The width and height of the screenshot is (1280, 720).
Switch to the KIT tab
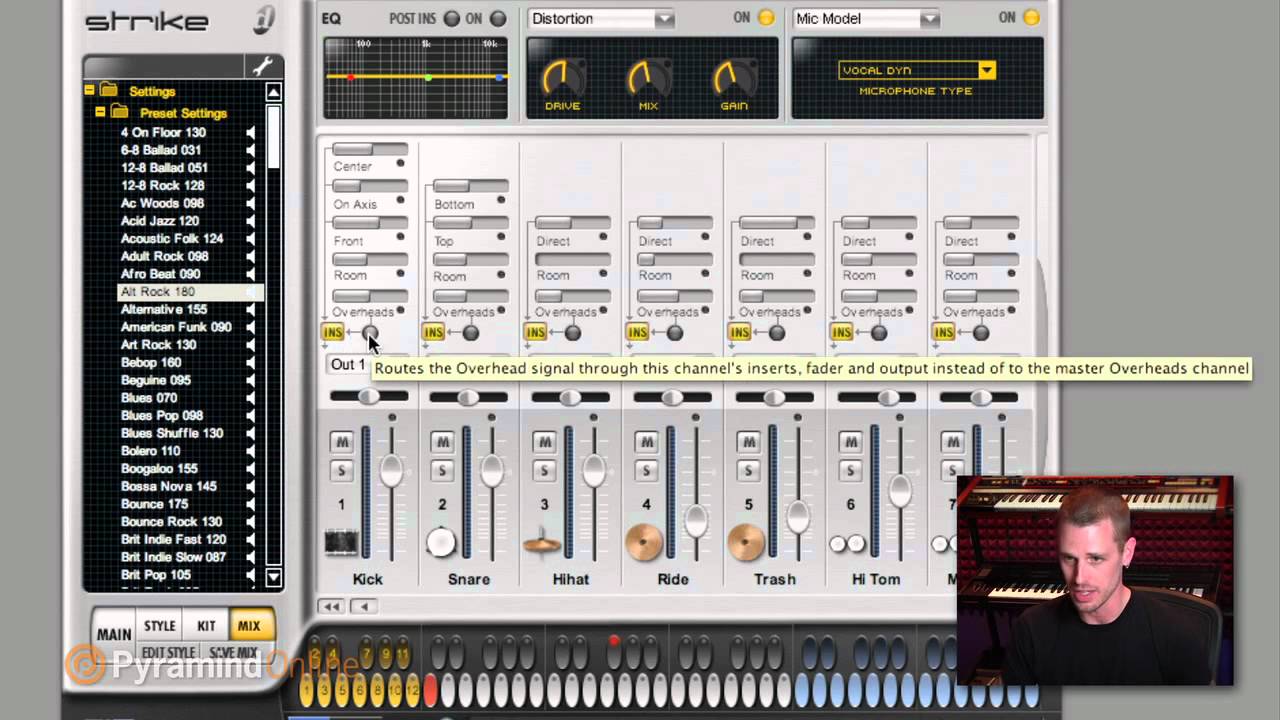tap(206, 626)
